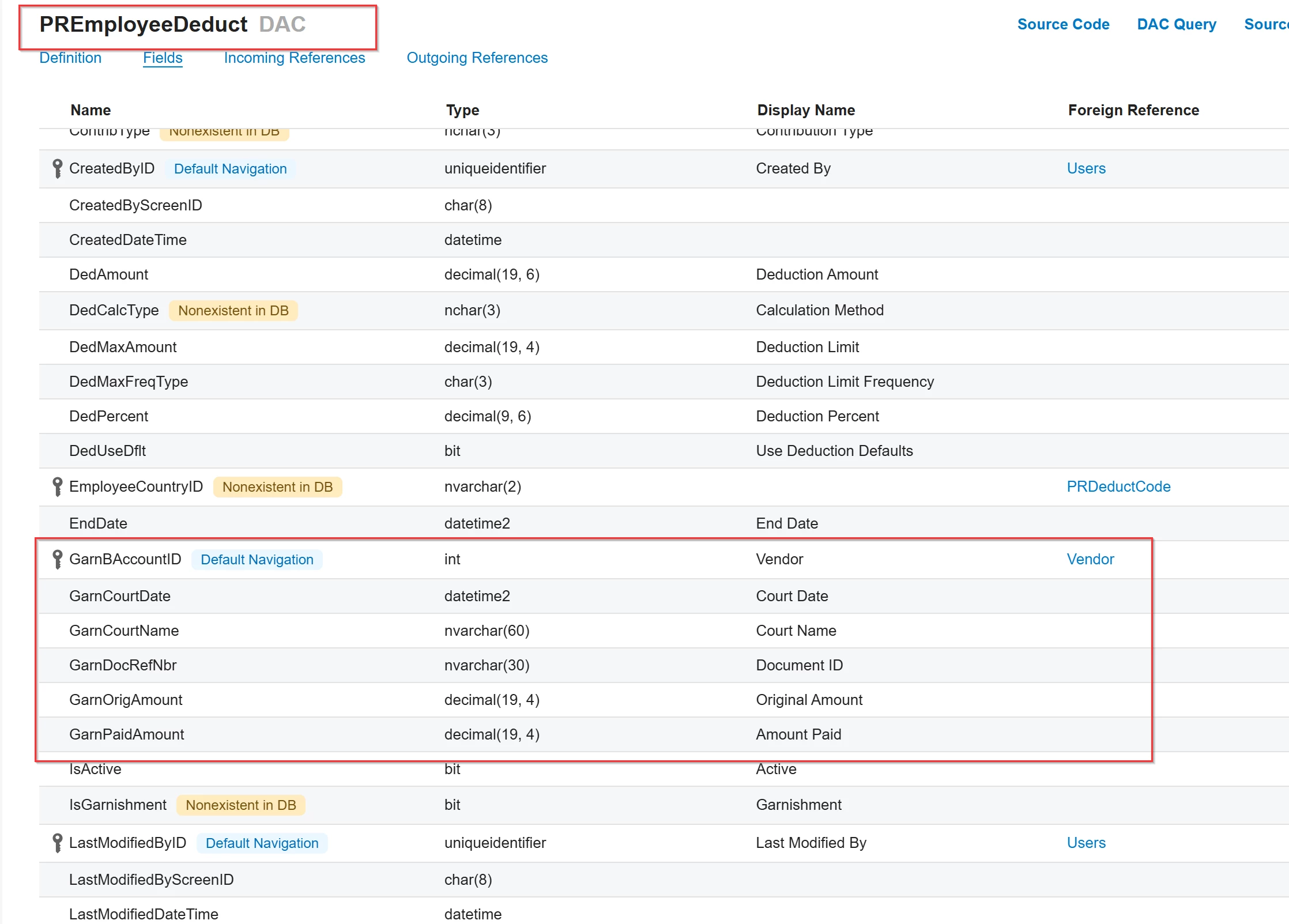Click key icon beside EmployeeCountryID
This screenshot has height=924, width=1289.
pos(57,486)
